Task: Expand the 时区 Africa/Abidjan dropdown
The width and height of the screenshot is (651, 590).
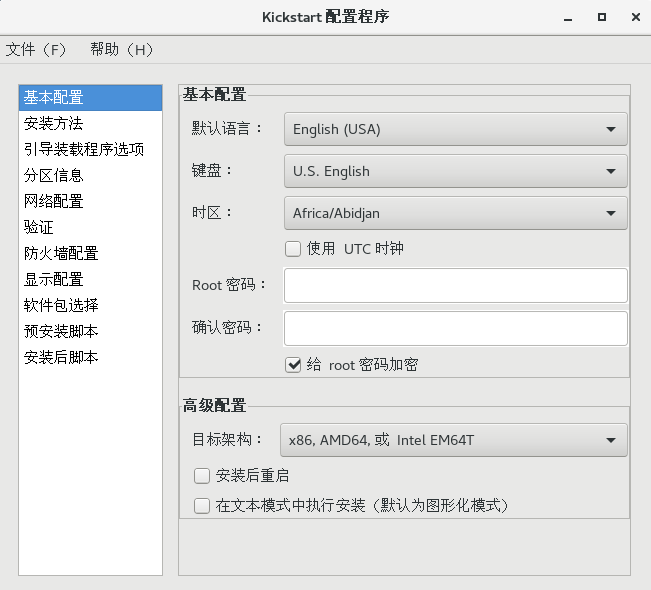Action: [455, 213]
